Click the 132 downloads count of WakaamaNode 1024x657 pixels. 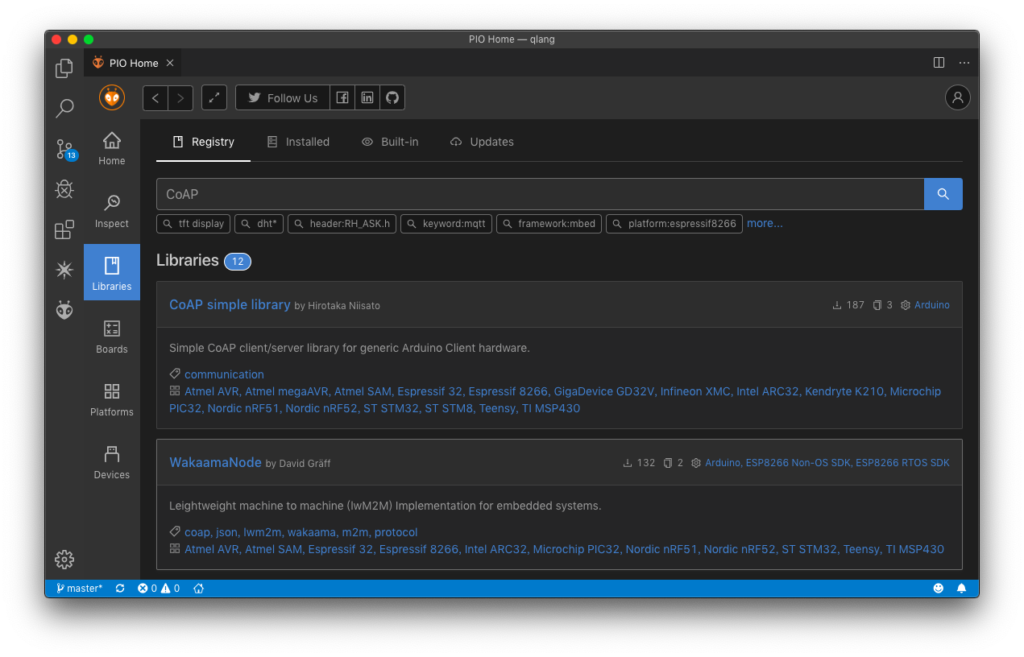[639, 462]
